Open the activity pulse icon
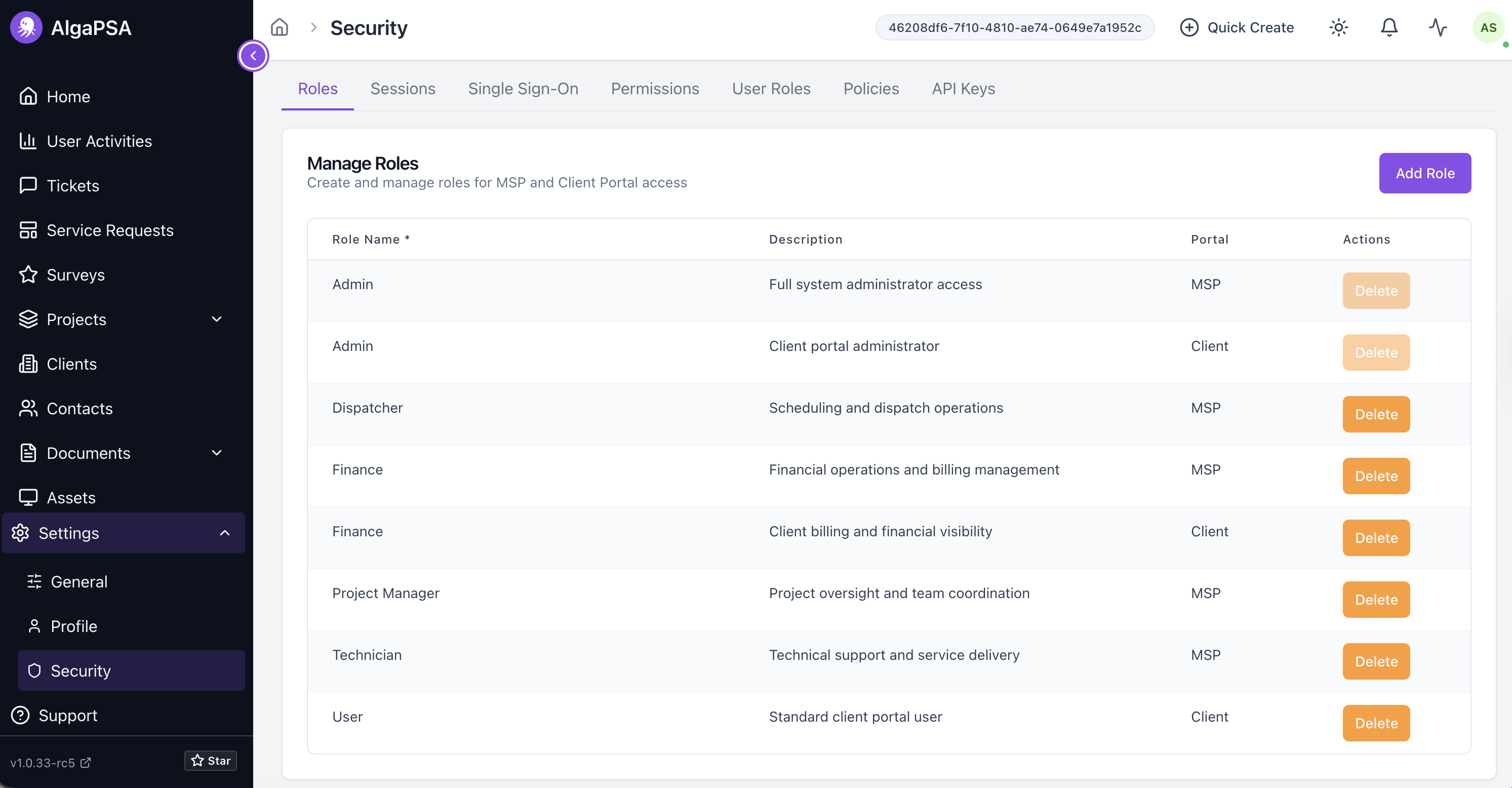This screenshot has width=1512, height=788. (x=1438, y=27)
